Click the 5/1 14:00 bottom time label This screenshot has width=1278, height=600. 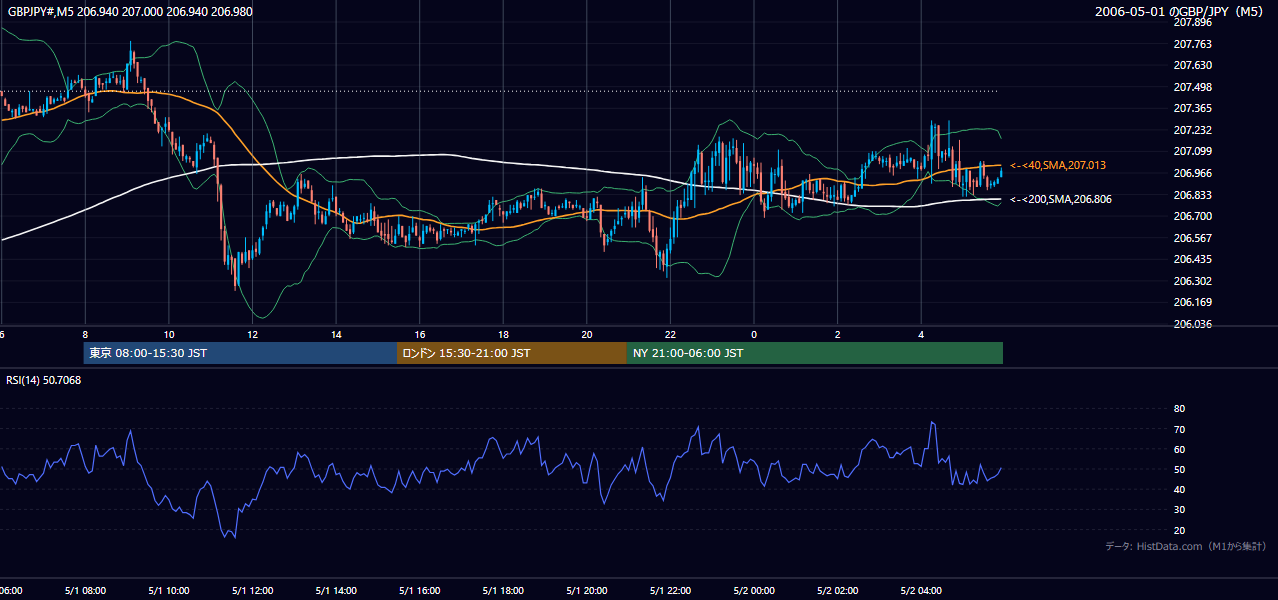point(336,591)
